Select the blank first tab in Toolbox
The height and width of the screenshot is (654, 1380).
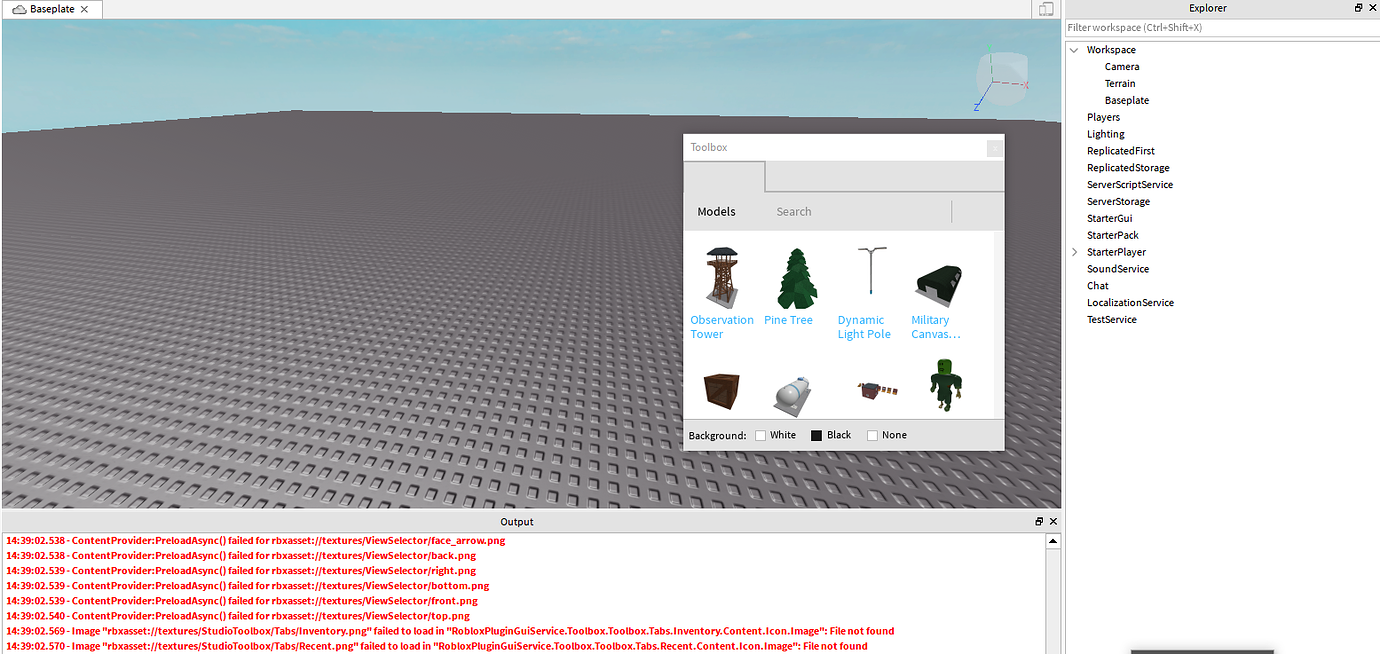coord(724,176)
